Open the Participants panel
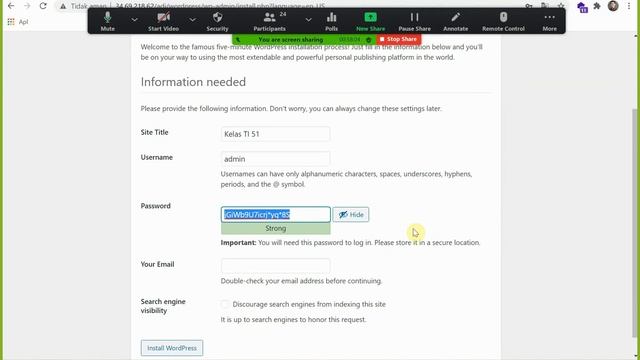The height and width of the screenshot is (360, 640). click(269, 21)
